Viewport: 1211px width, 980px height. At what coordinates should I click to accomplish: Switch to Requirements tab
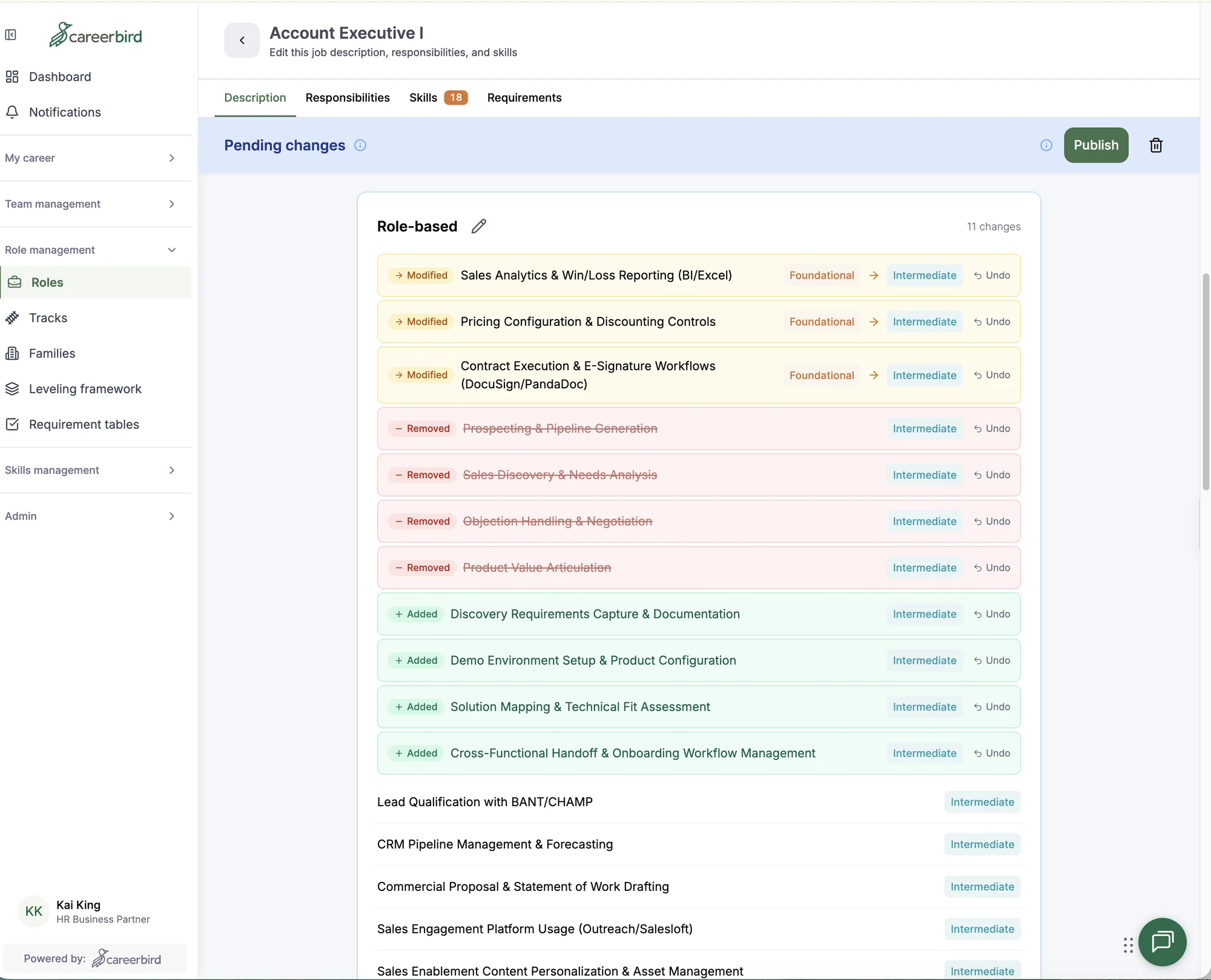[524, 98]
